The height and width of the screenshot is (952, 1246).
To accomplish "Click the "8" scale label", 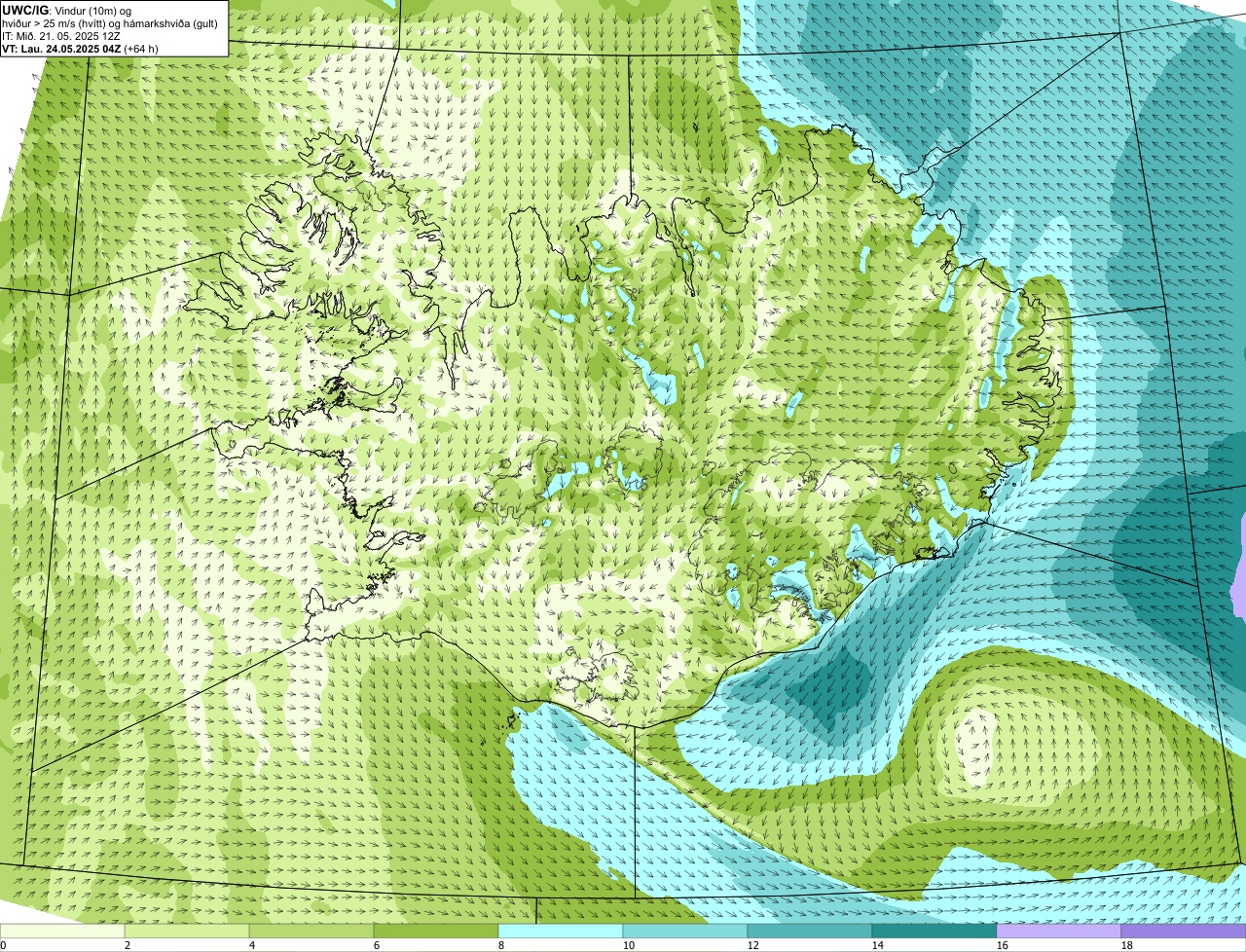I will (x=501, y=945).
